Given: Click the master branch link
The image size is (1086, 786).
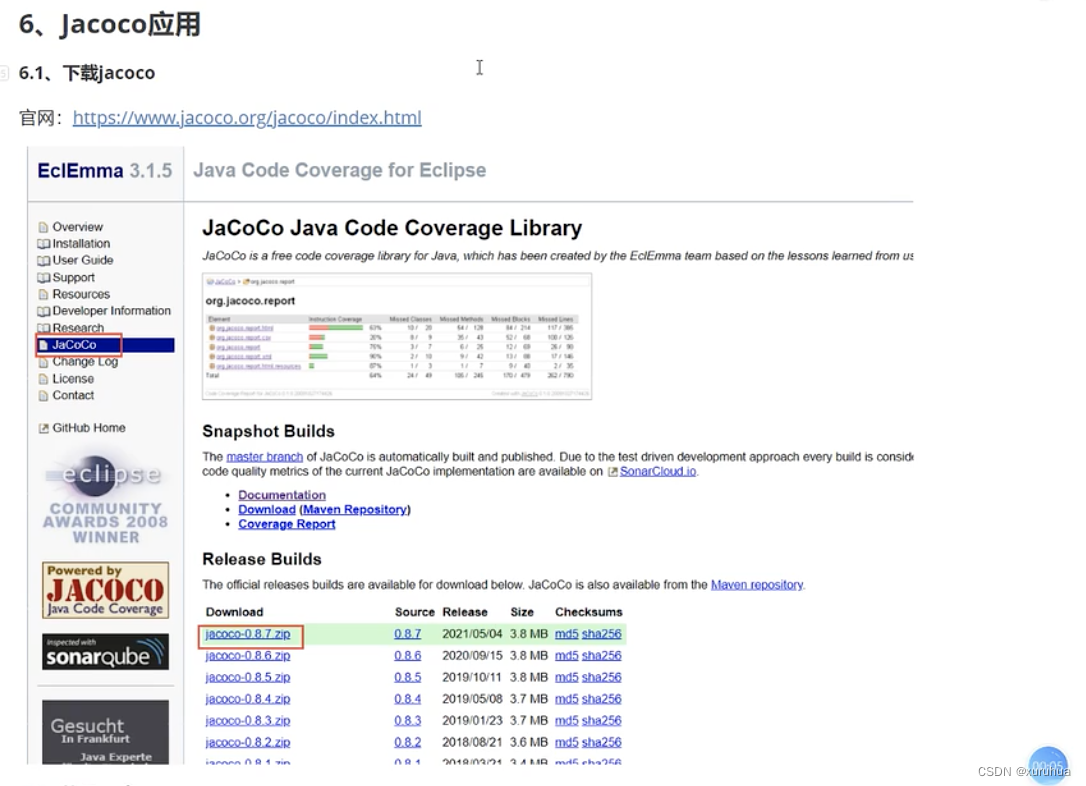Looking at the screenshot, I should [x=264, y=455].
